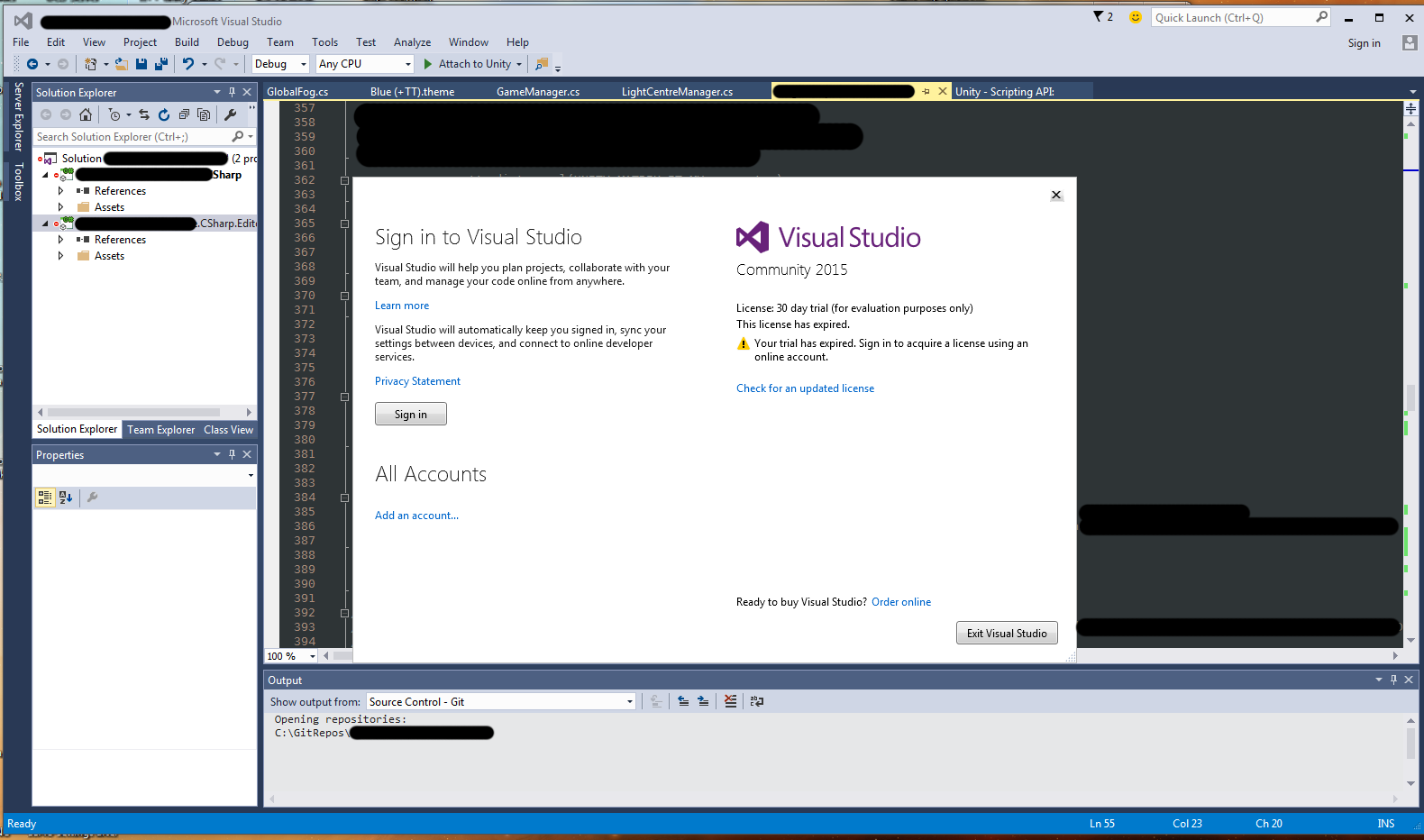Toggle Alphabetical sort in Properties panel
This screenshot has width=1424, height=840.
66,497
